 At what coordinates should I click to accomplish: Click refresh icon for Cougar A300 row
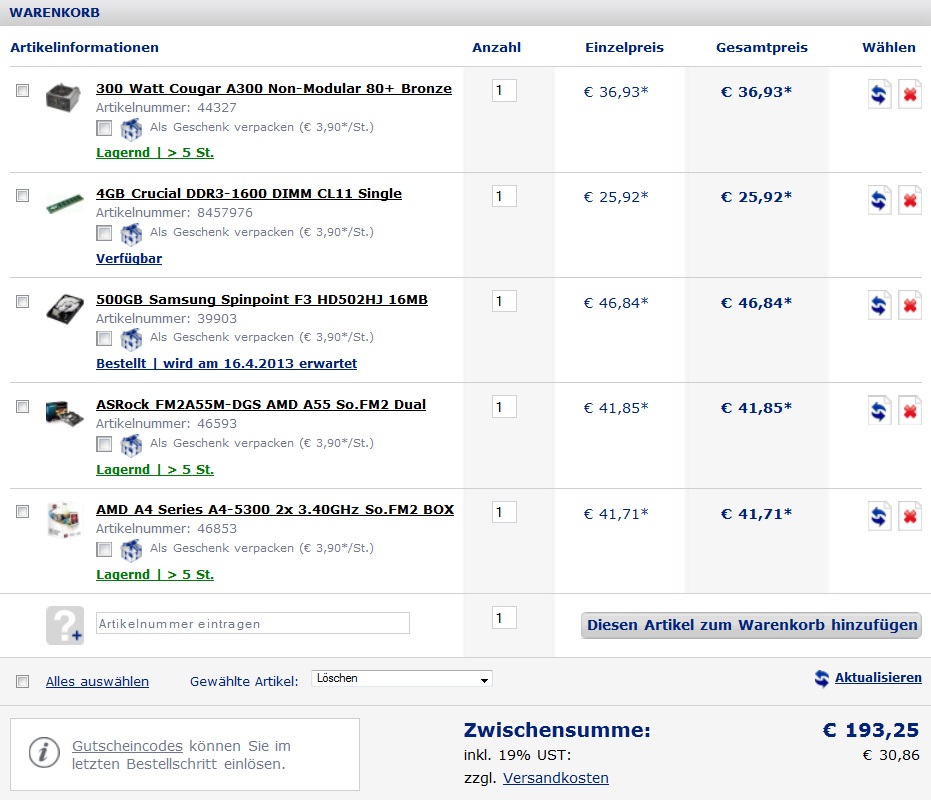pos(879,94)
